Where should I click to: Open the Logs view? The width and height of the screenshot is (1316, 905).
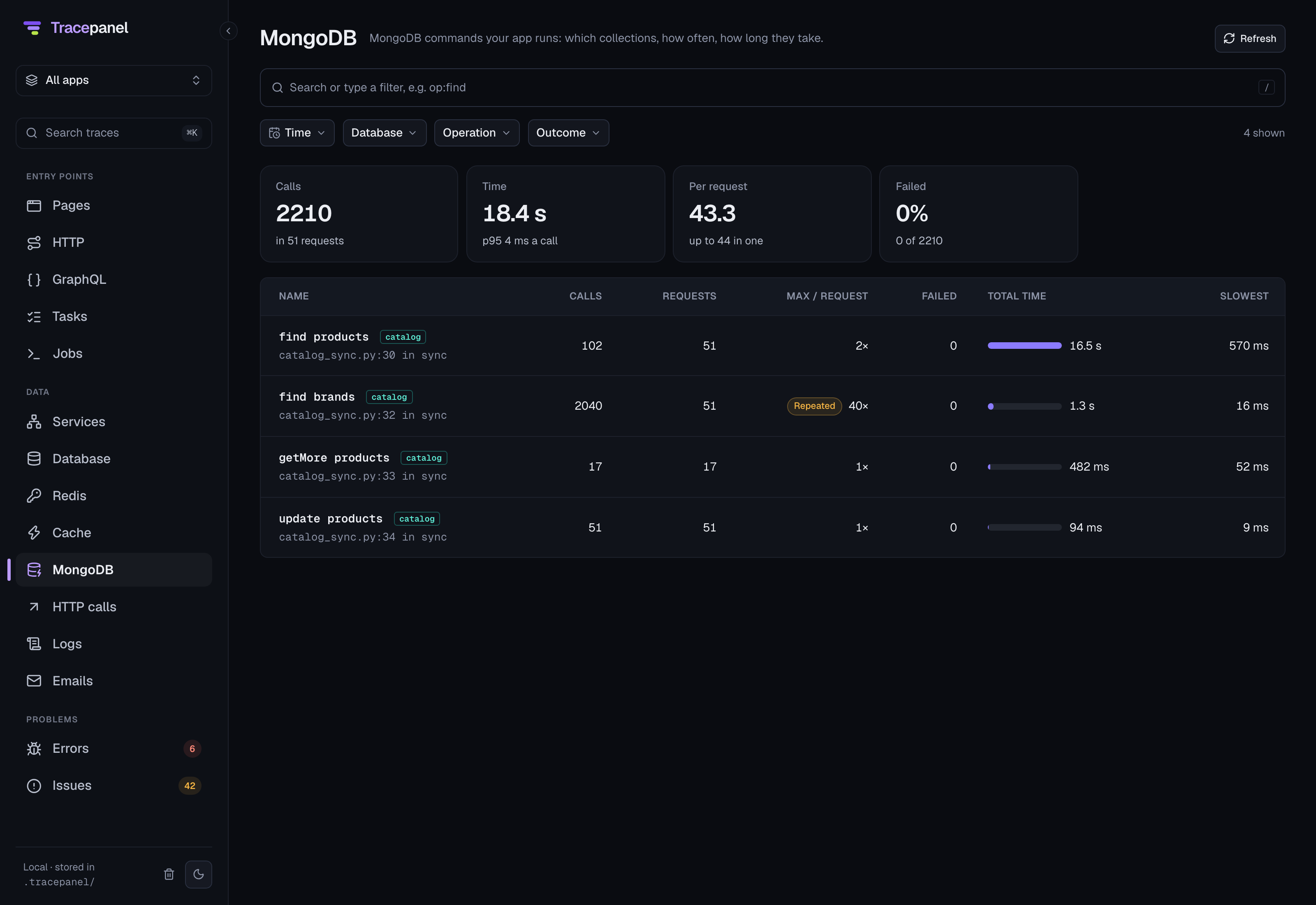point(114,644)
